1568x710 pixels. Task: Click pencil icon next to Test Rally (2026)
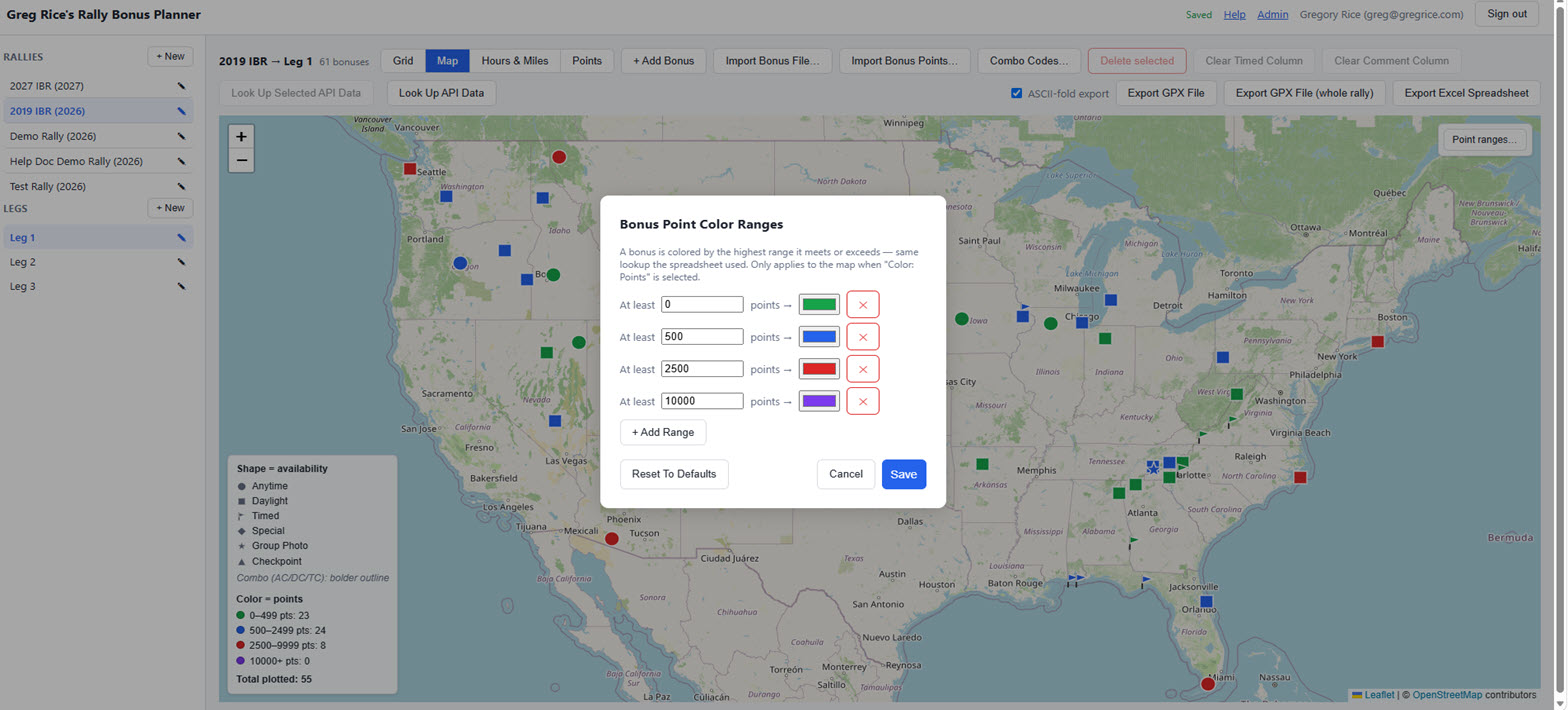[x=181, y=187]
